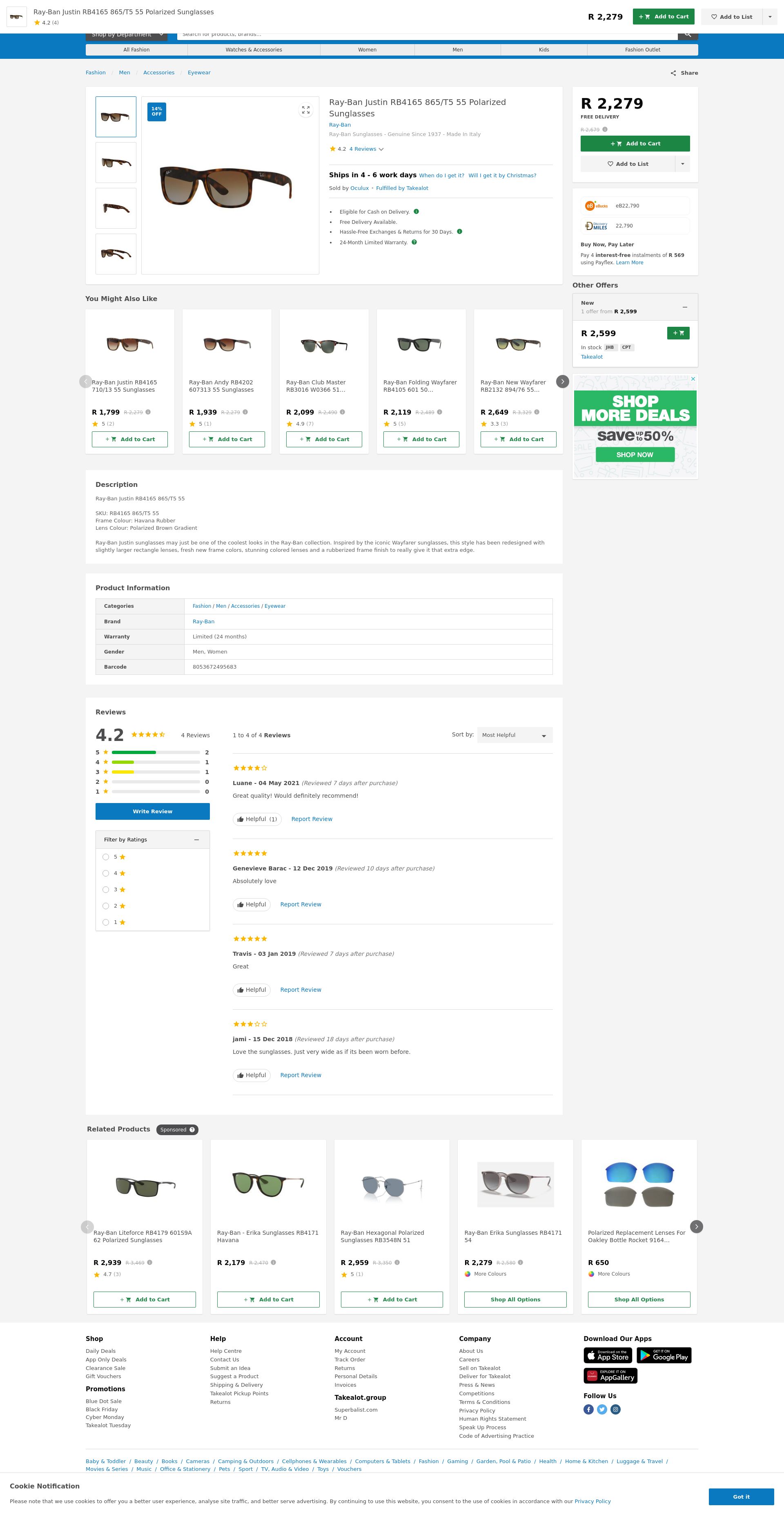Filter reviews by 1 star
This screenshot has width=784, height=1515.
[106, 922]
